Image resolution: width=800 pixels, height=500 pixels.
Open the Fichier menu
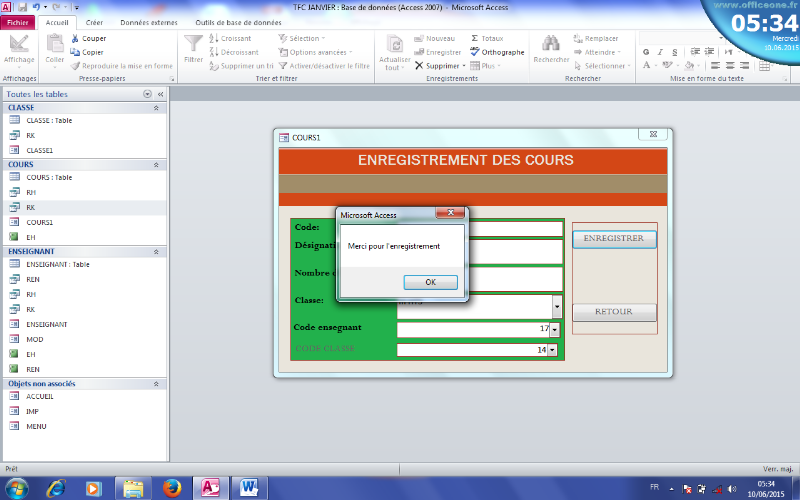(20, 22)
